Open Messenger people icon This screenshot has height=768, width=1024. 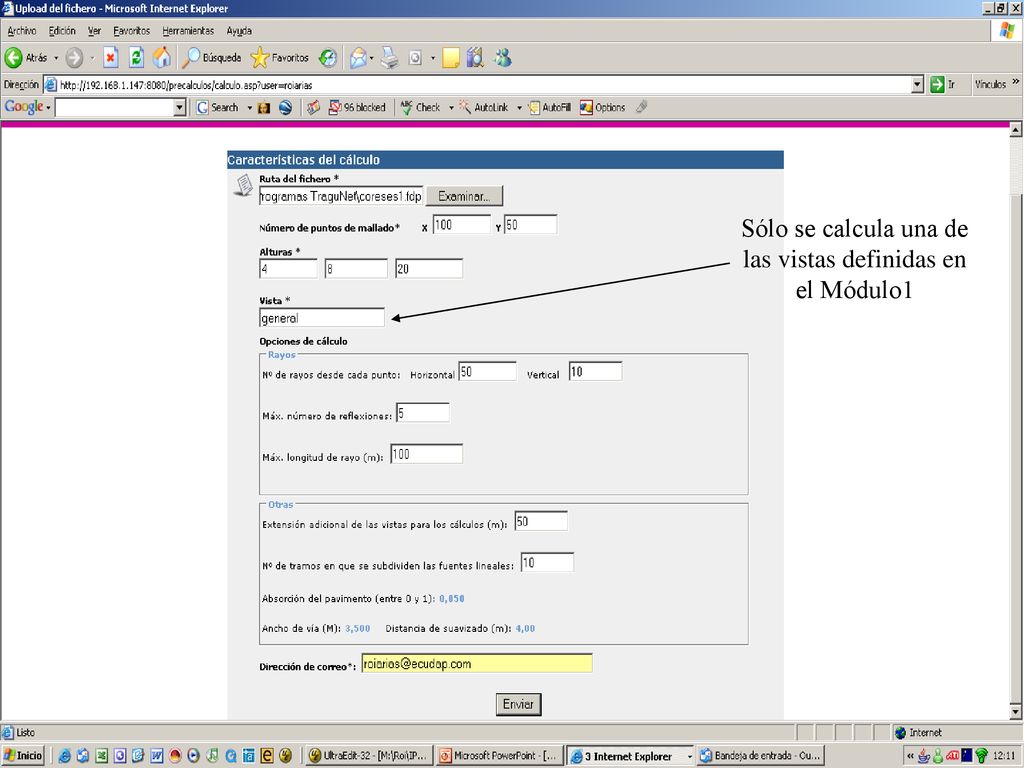click(x=502, y=58)
